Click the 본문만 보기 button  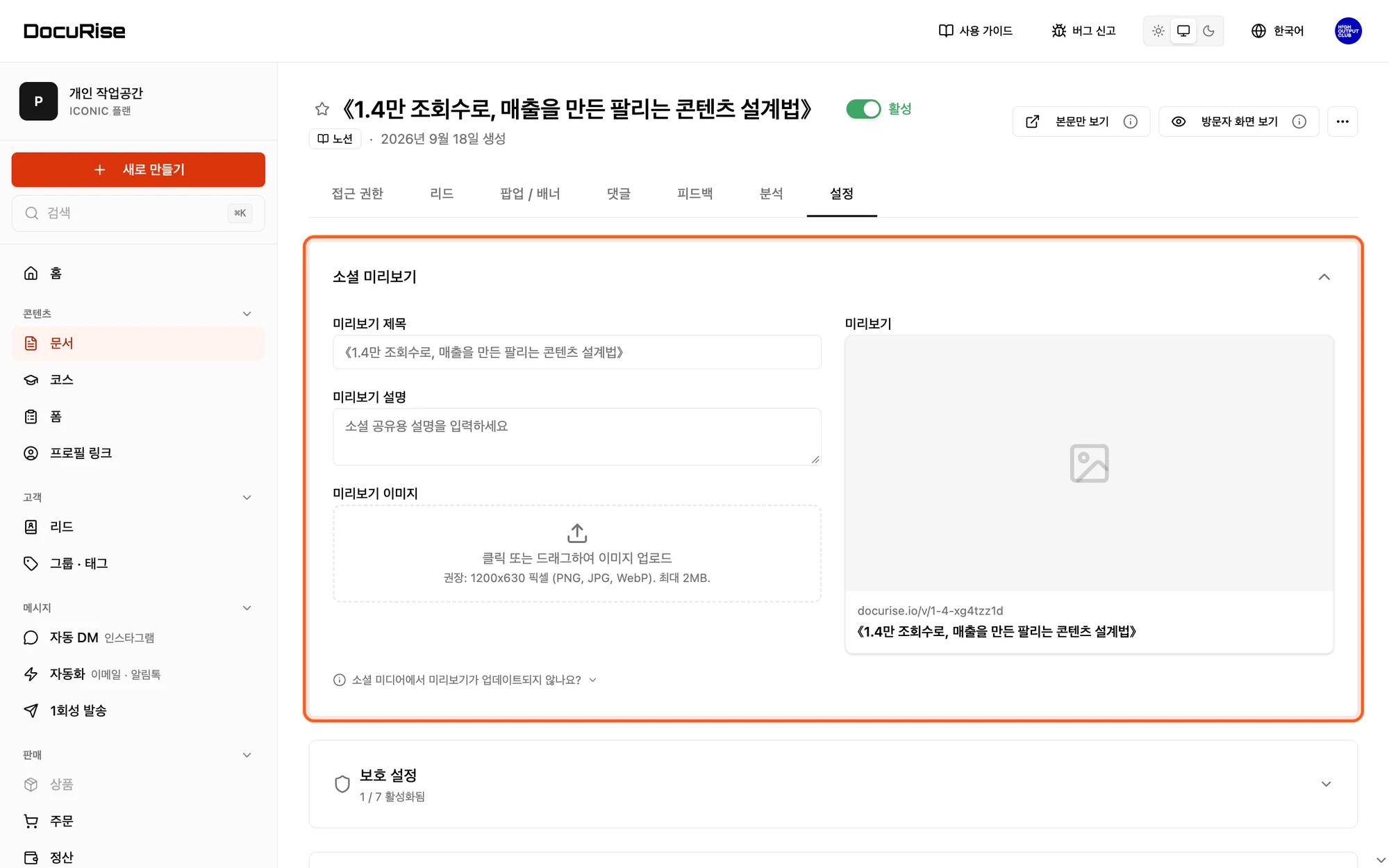1081,122
